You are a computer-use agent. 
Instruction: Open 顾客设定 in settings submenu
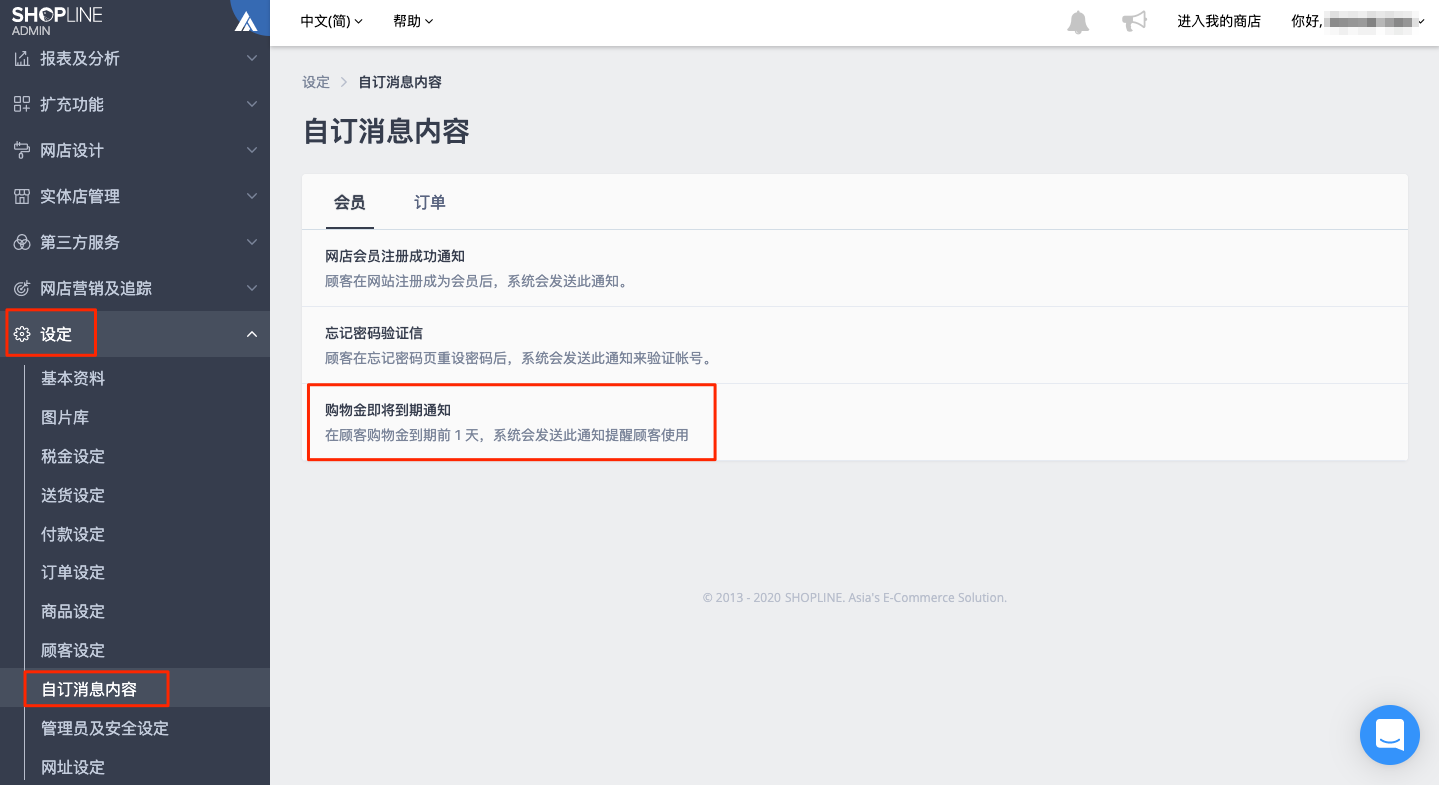pos(73,651)
